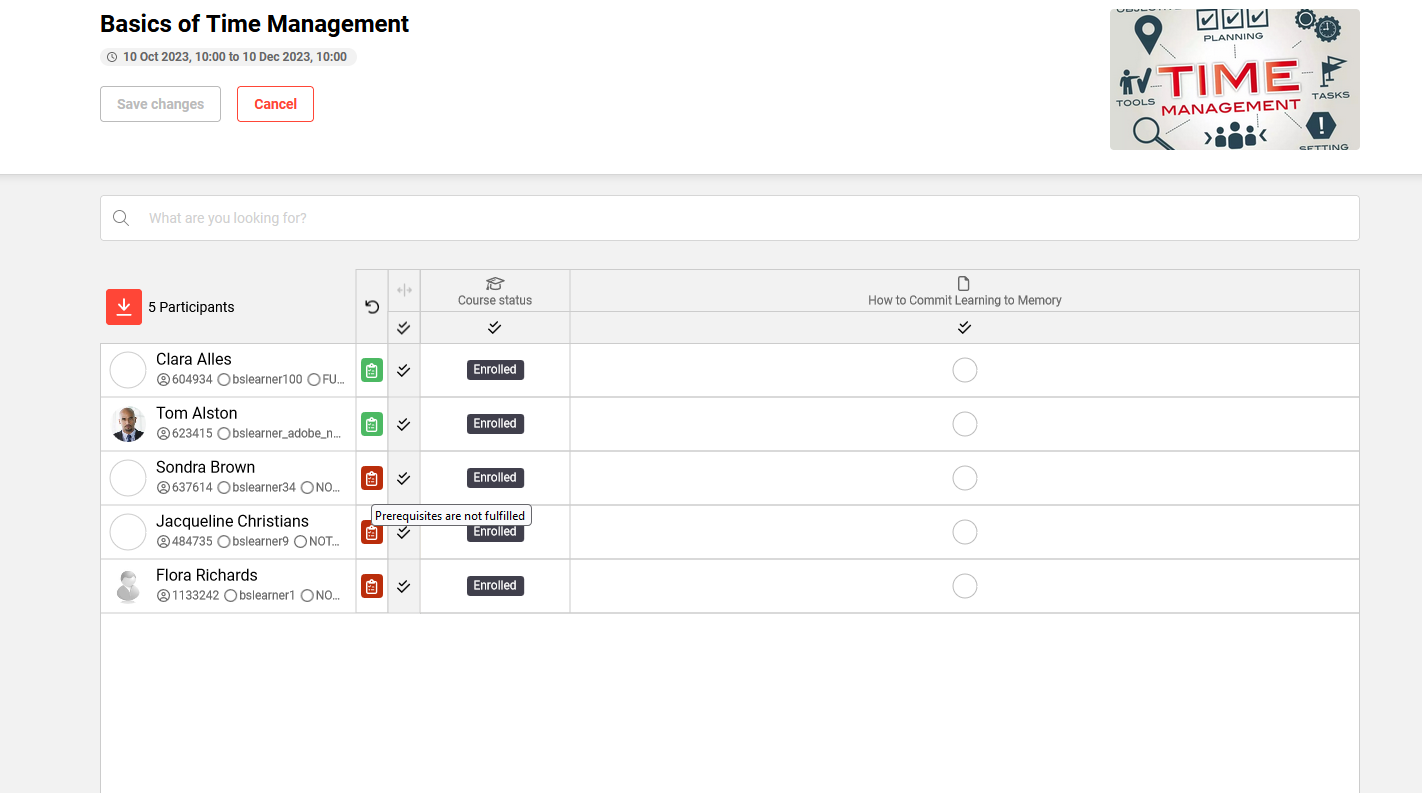Click the undo/reset arrow icon in header

[372, 307]
